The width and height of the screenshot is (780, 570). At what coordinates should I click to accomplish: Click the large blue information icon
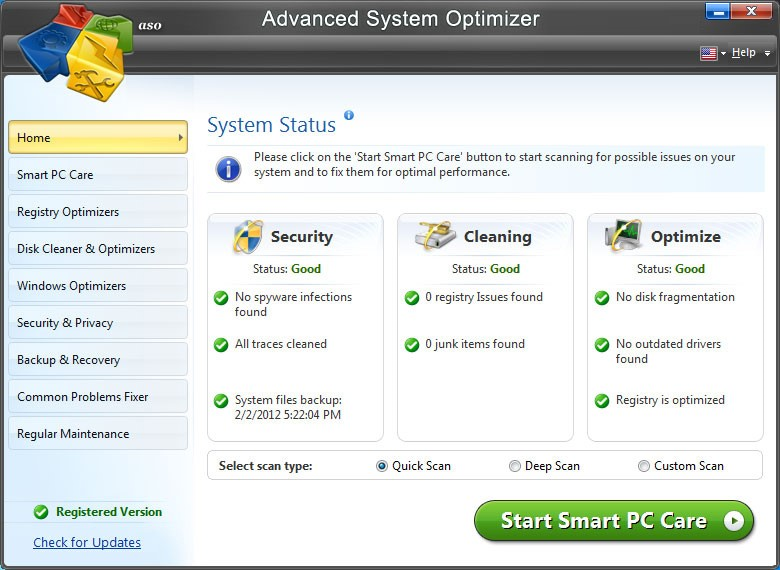click(x=228, y=169)
